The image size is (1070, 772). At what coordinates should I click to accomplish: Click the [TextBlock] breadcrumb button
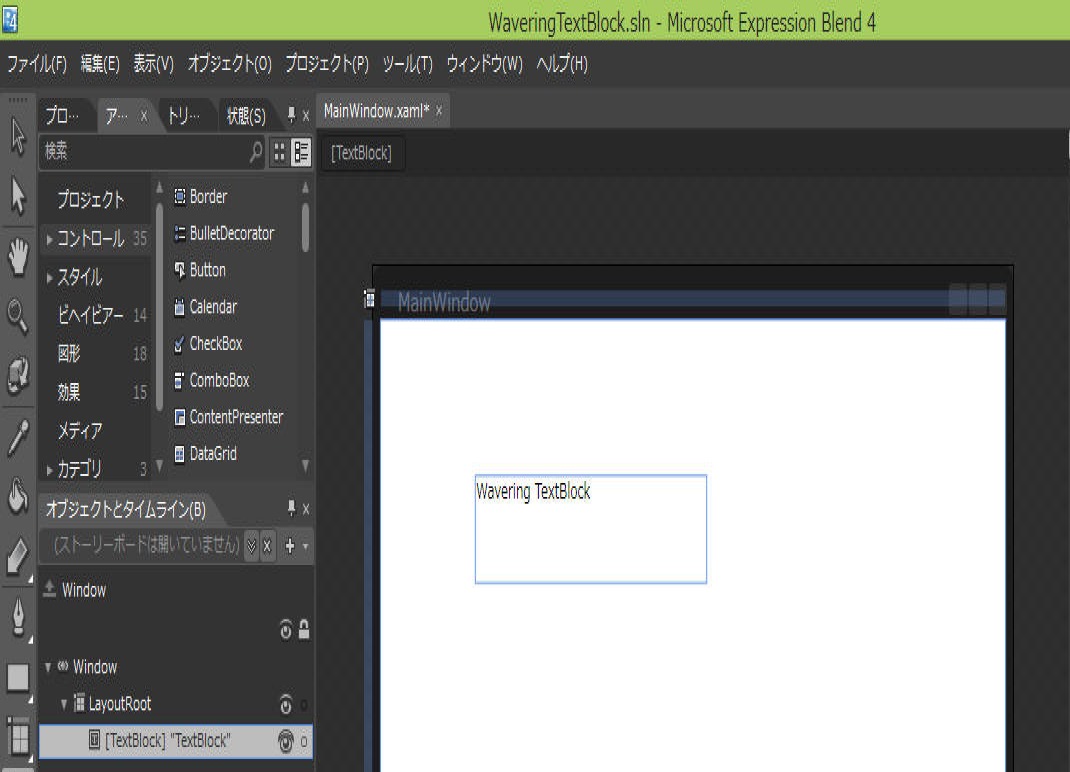point(361,154)
